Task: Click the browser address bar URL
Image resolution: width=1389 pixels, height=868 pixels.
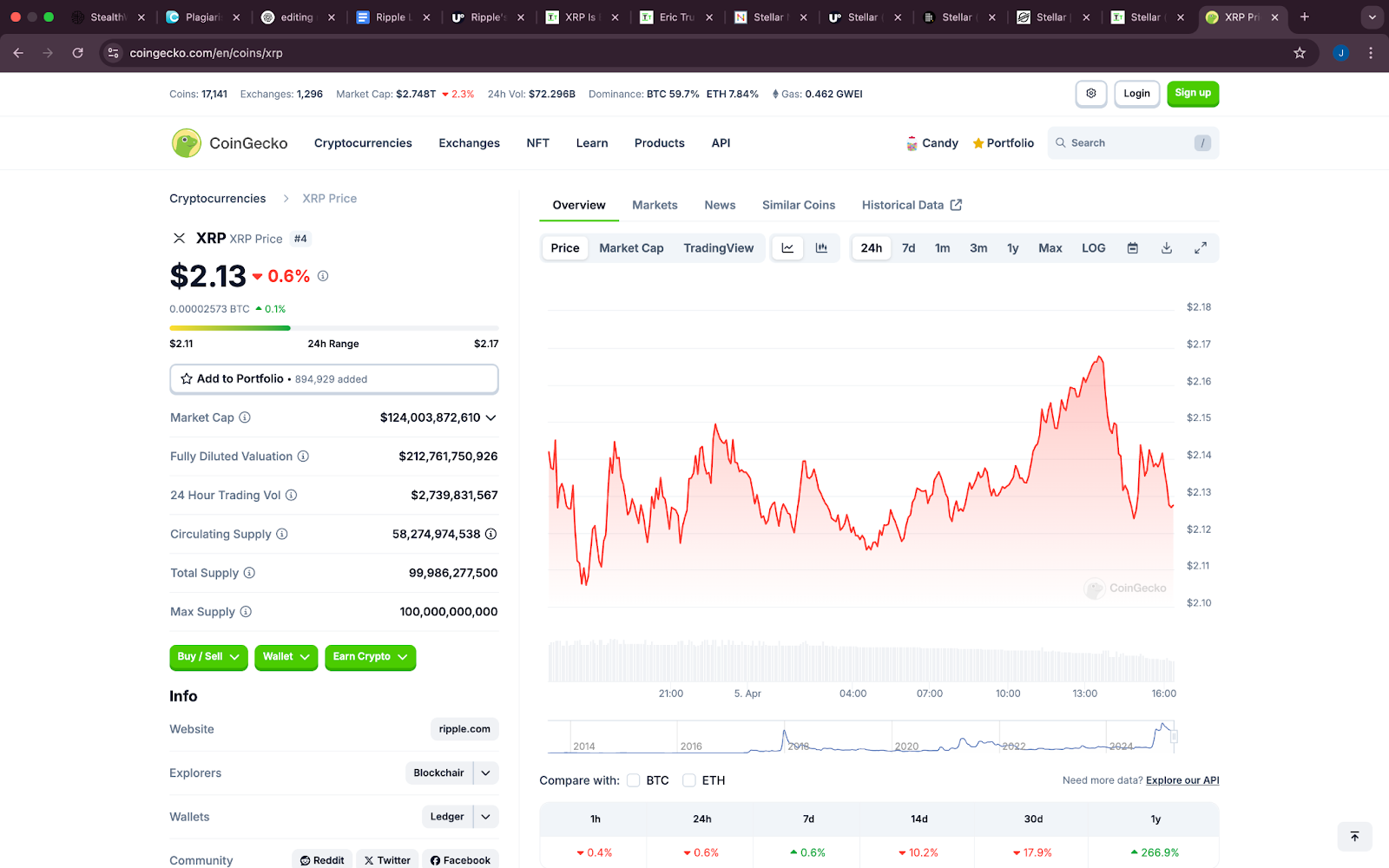Action: [206, 53]
